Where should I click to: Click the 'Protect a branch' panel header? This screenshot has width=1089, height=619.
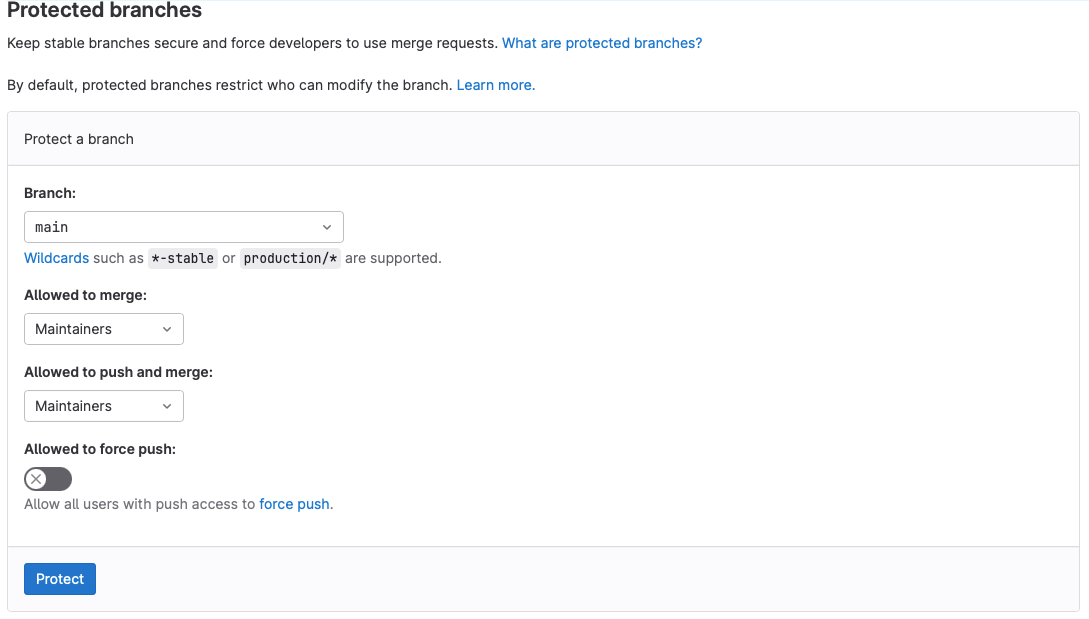(79, 139)
